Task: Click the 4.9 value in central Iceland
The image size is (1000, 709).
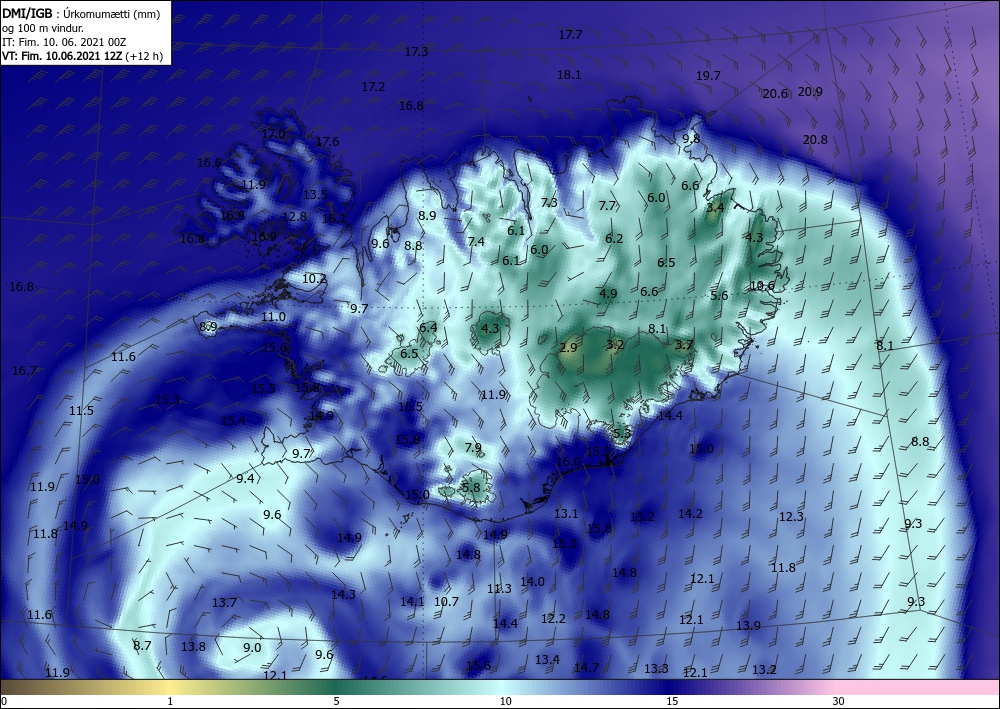Action: [608, 293]
